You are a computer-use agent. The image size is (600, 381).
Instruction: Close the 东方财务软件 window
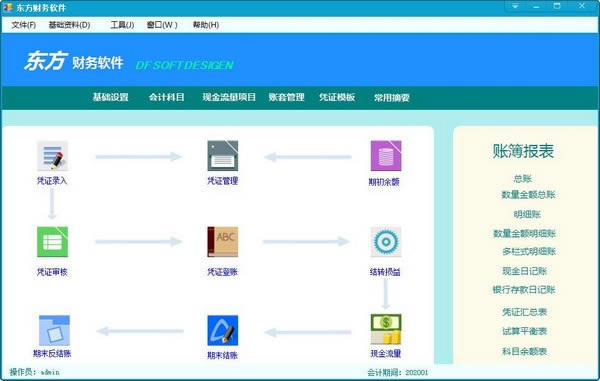582,6
